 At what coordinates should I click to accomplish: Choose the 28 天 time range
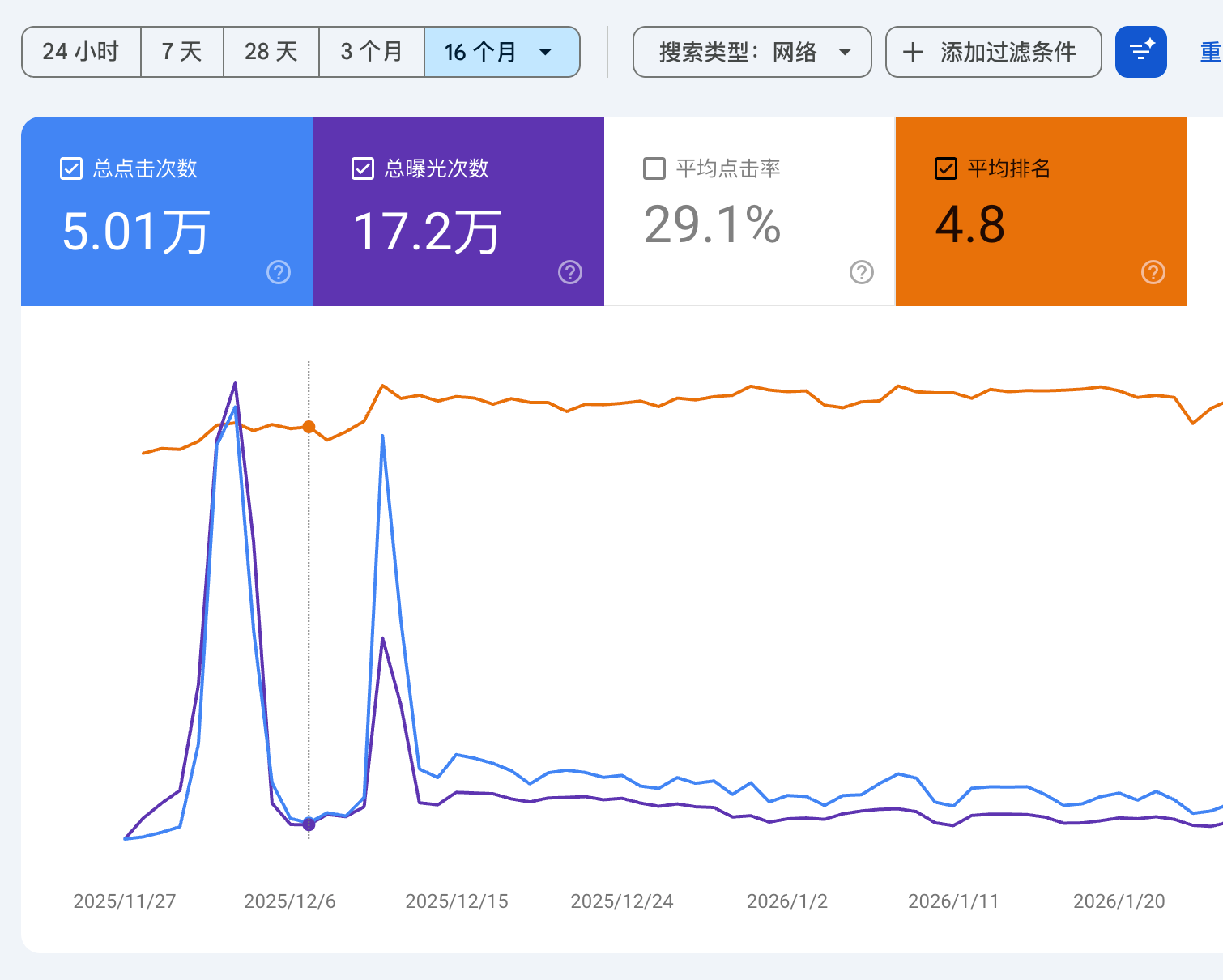point(271,52)
